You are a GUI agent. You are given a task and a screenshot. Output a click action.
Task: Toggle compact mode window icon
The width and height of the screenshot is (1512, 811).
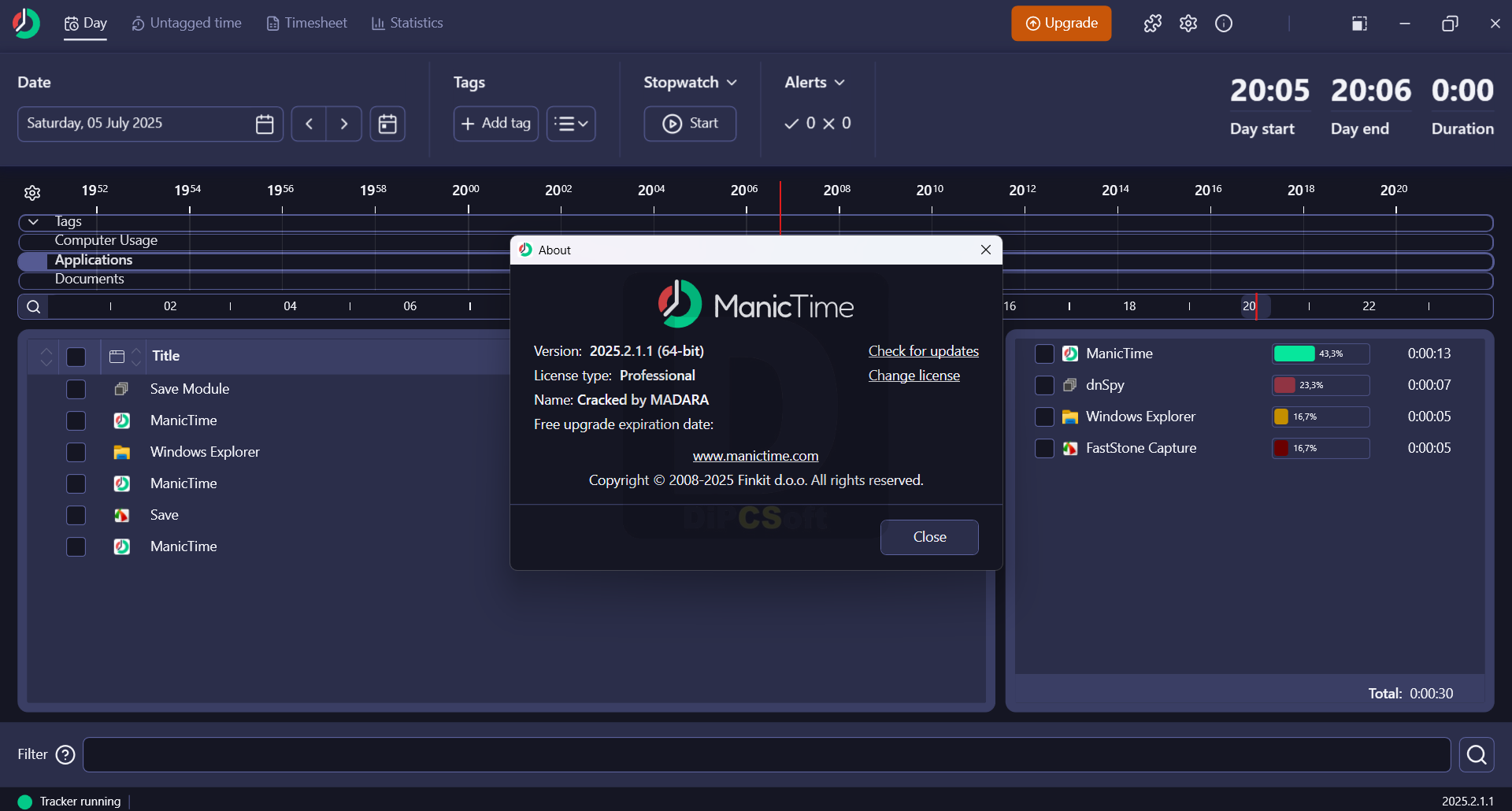1359,24
